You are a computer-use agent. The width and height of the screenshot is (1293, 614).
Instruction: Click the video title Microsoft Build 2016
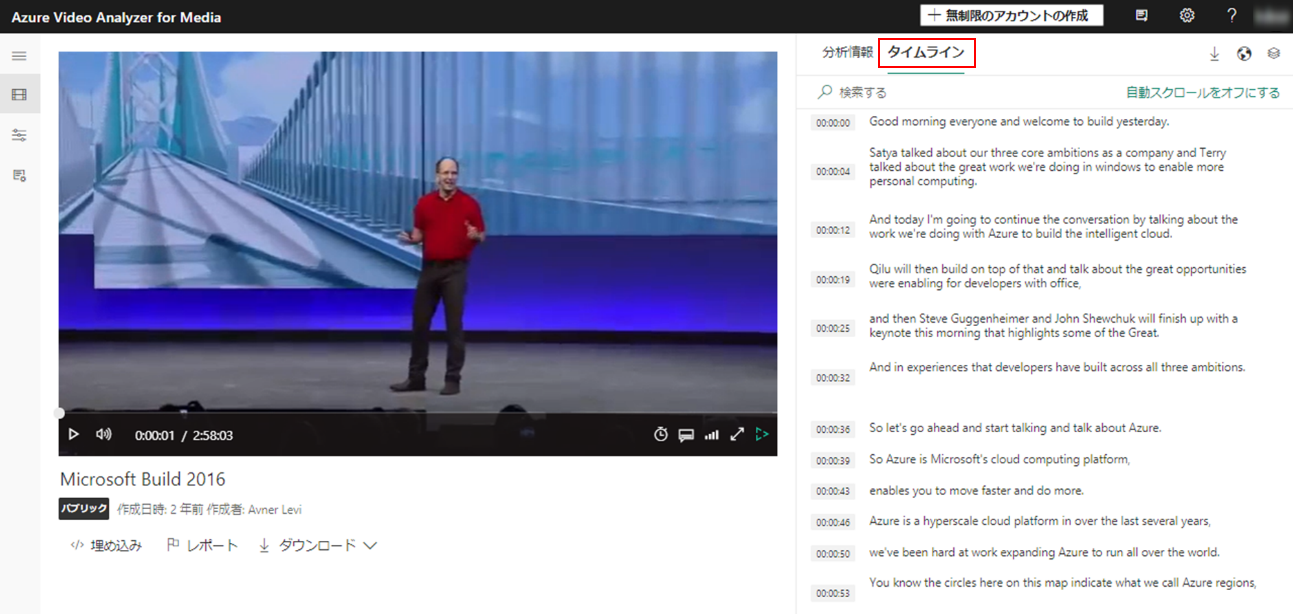click(143, 479)
